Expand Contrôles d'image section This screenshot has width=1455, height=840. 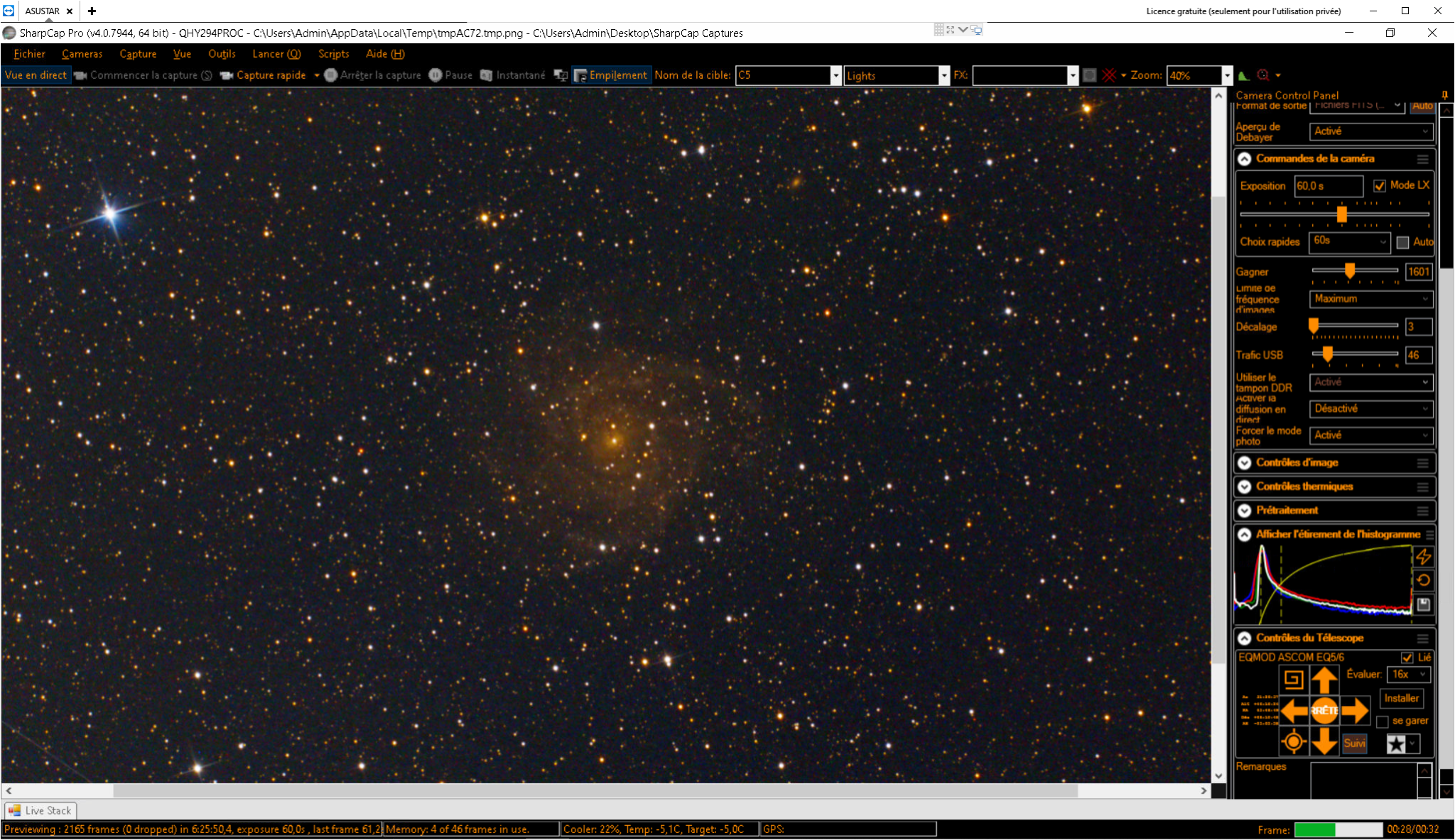[1244, 463]
